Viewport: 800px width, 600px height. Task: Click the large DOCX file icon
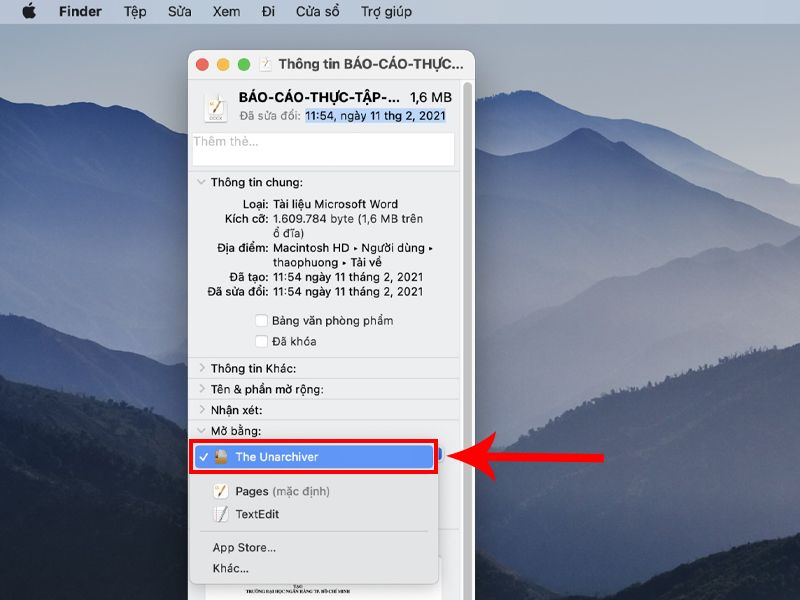216,108
